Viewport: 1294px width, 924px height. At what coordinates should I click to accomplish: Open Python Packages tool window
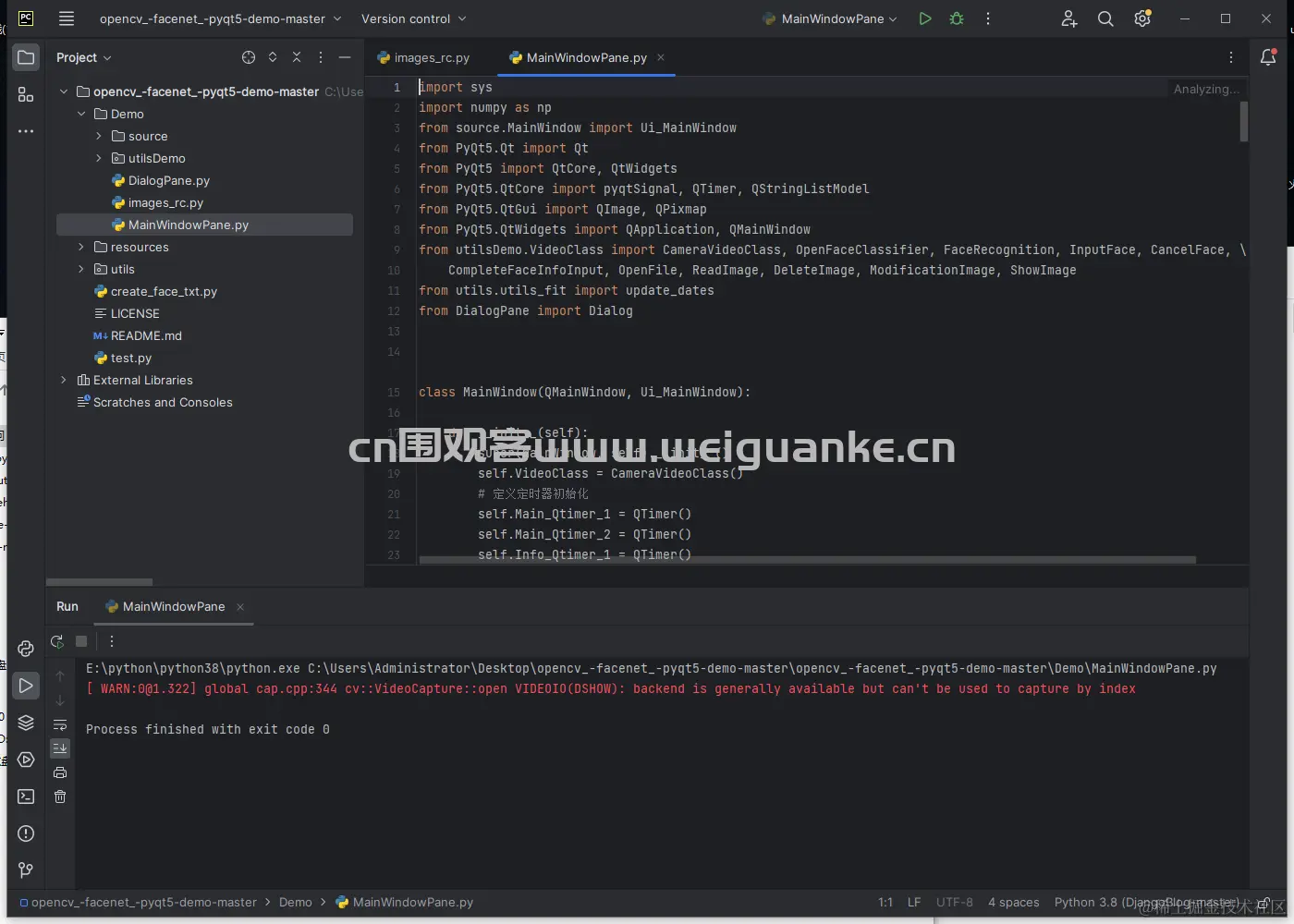pos(26,649)
